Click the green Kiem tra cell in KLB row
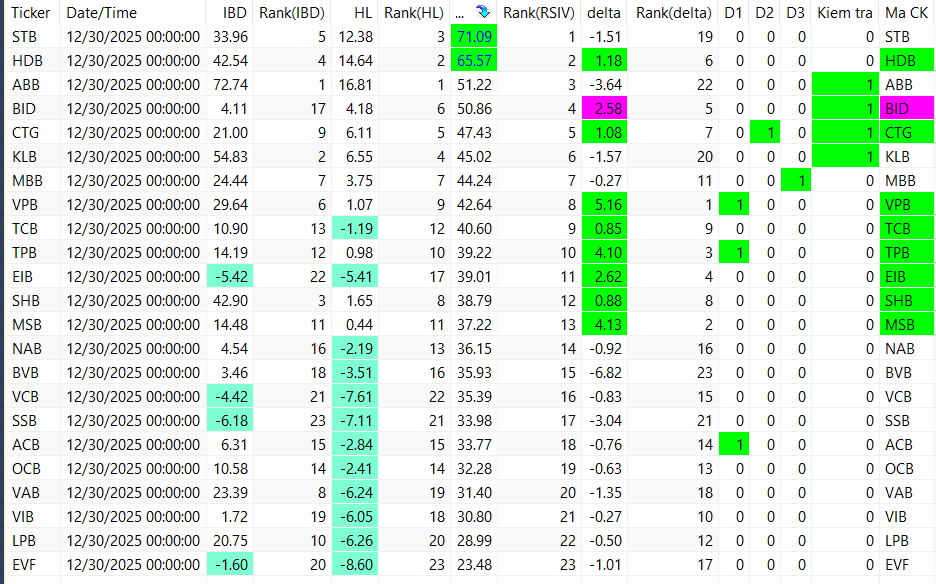Image resolution: width=936 pixels, height=584 pixels. point(845,156)
